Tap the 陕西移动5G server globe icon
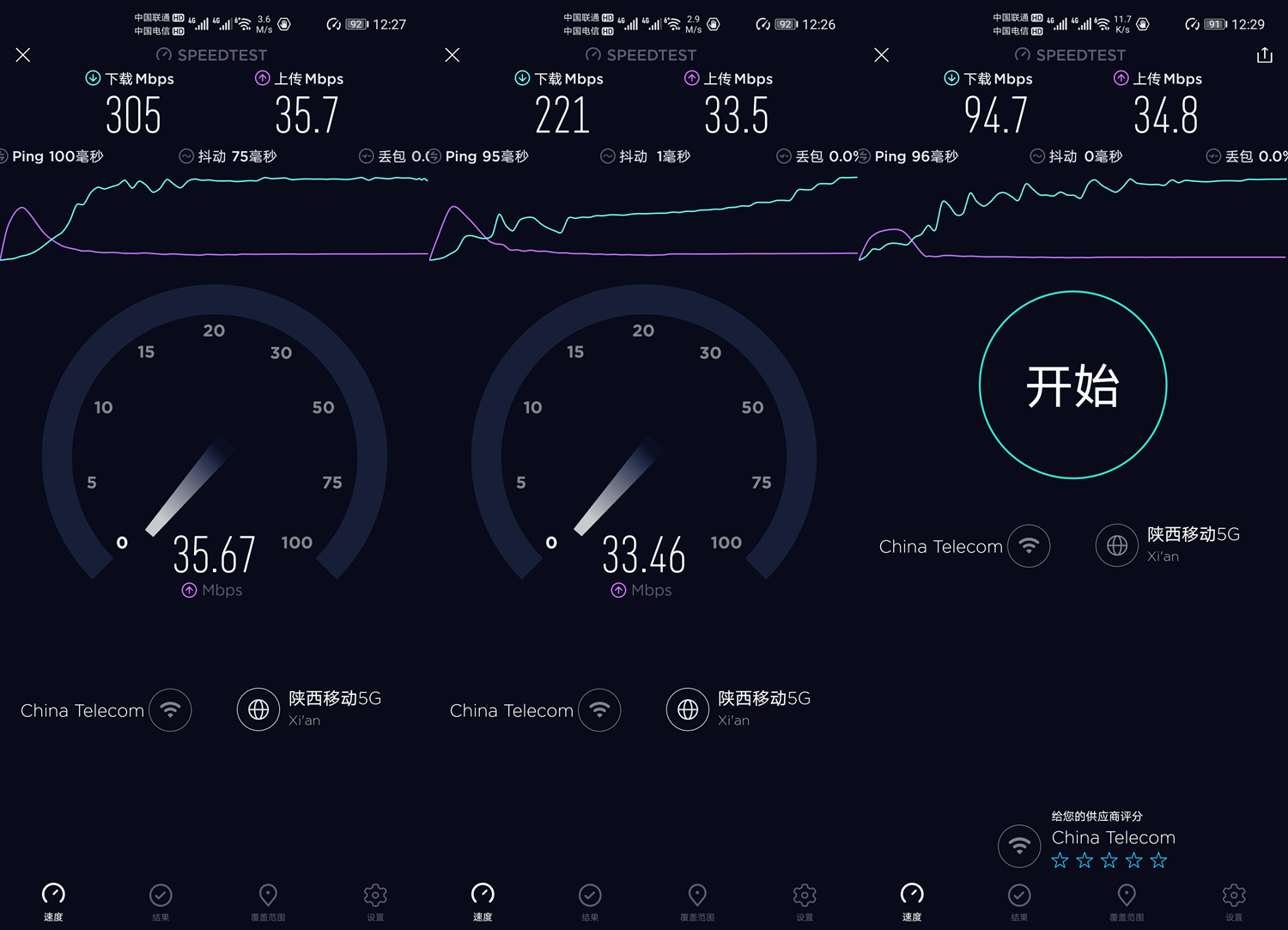Viewport: 1288px width, 930px height. (x=1116, y=545)
